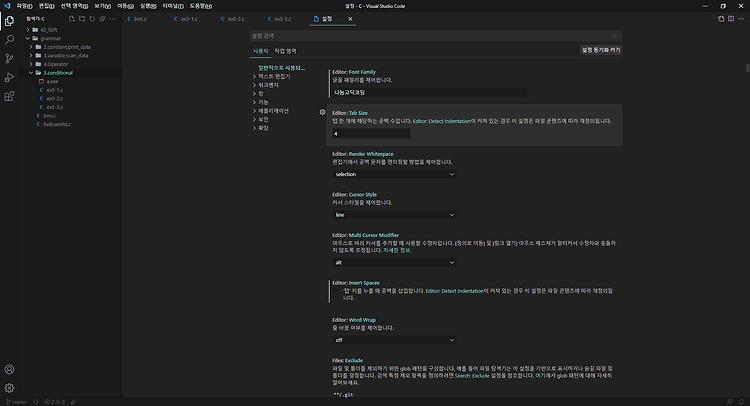Open the Extensions view
The width and height of the screenshot is (750, 406).
[x=9, y=96]
